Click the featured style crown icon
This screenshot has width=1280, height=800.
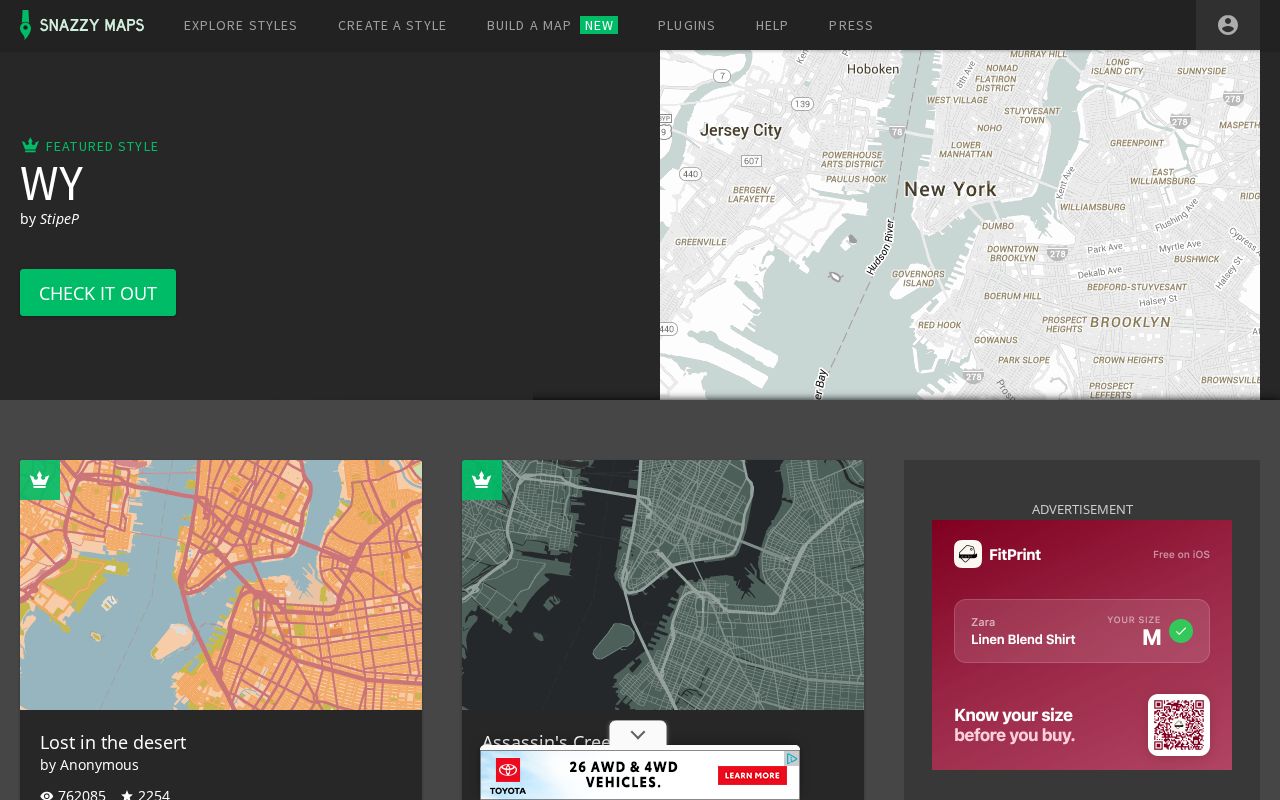(30, 146)
